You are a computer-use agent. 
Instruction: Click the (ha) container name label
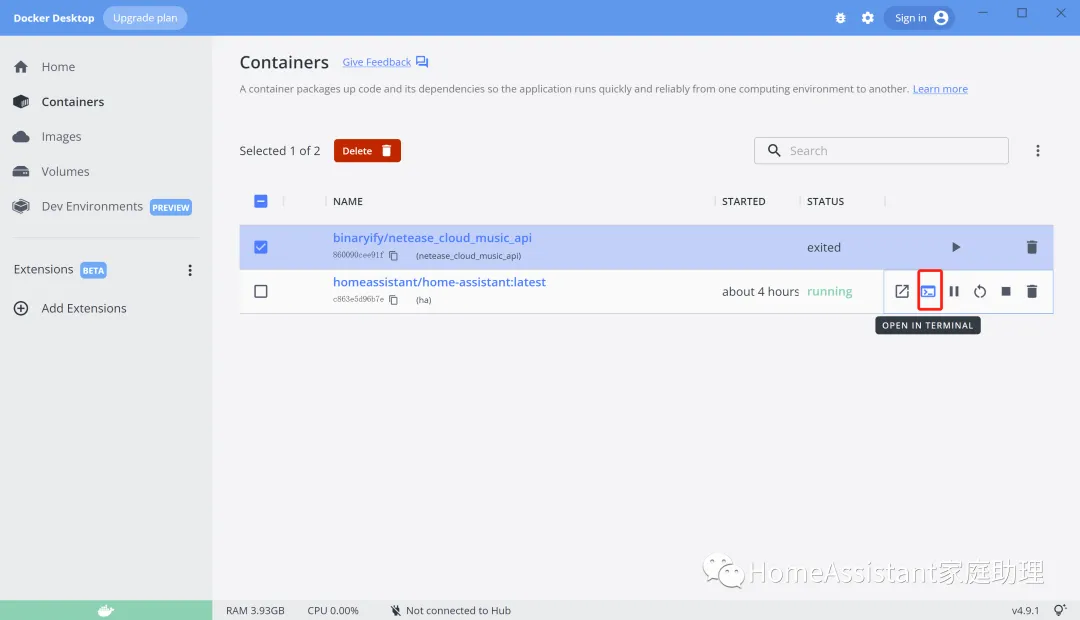424,300
